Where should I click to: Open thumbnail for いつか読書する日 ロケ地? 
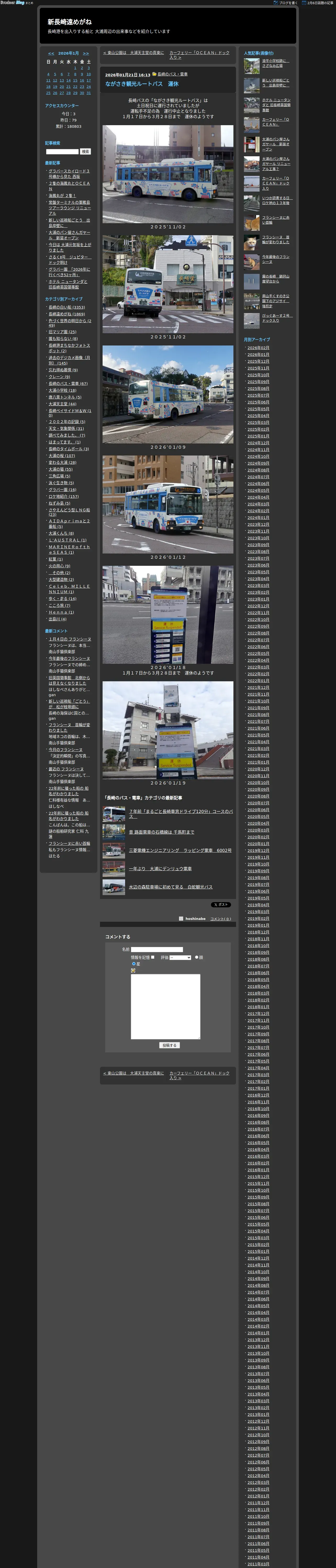(x=252, y=203)
